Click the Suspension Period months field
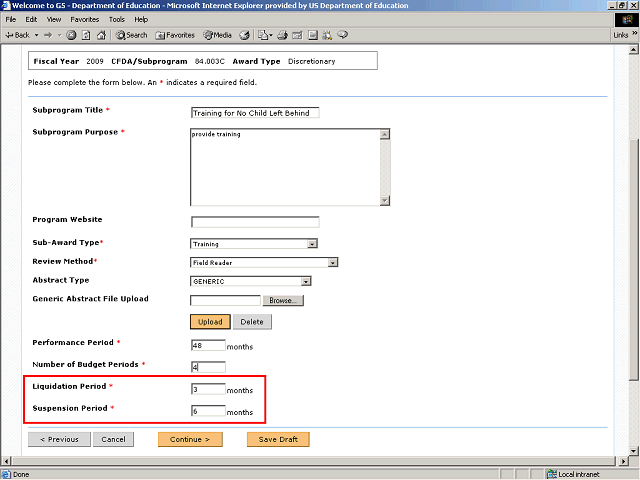This screenshot has width=640, height=480. click(208, 411)
